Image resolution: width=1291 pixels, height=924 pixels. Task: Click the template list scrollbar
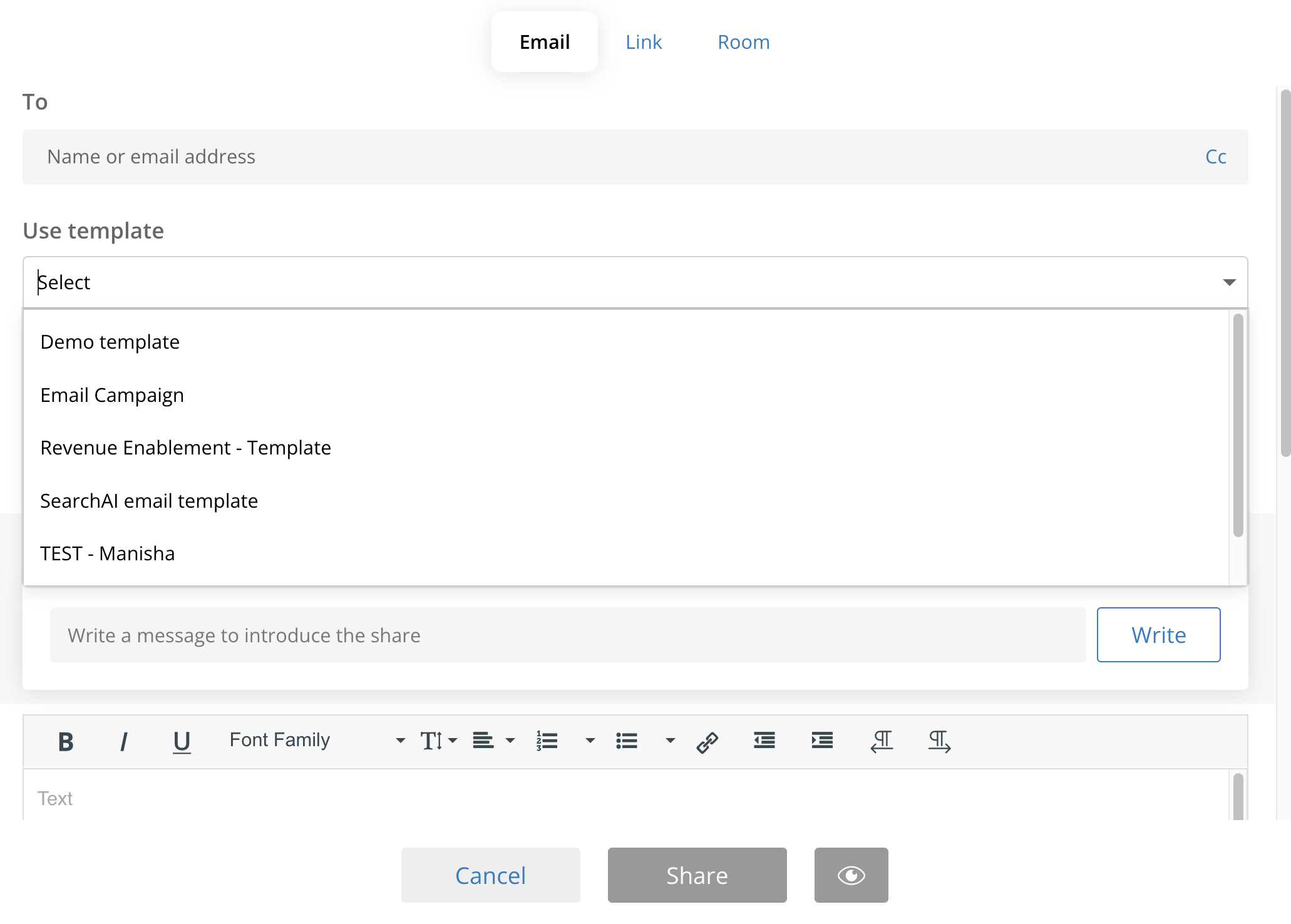(x=1238, y=426)
